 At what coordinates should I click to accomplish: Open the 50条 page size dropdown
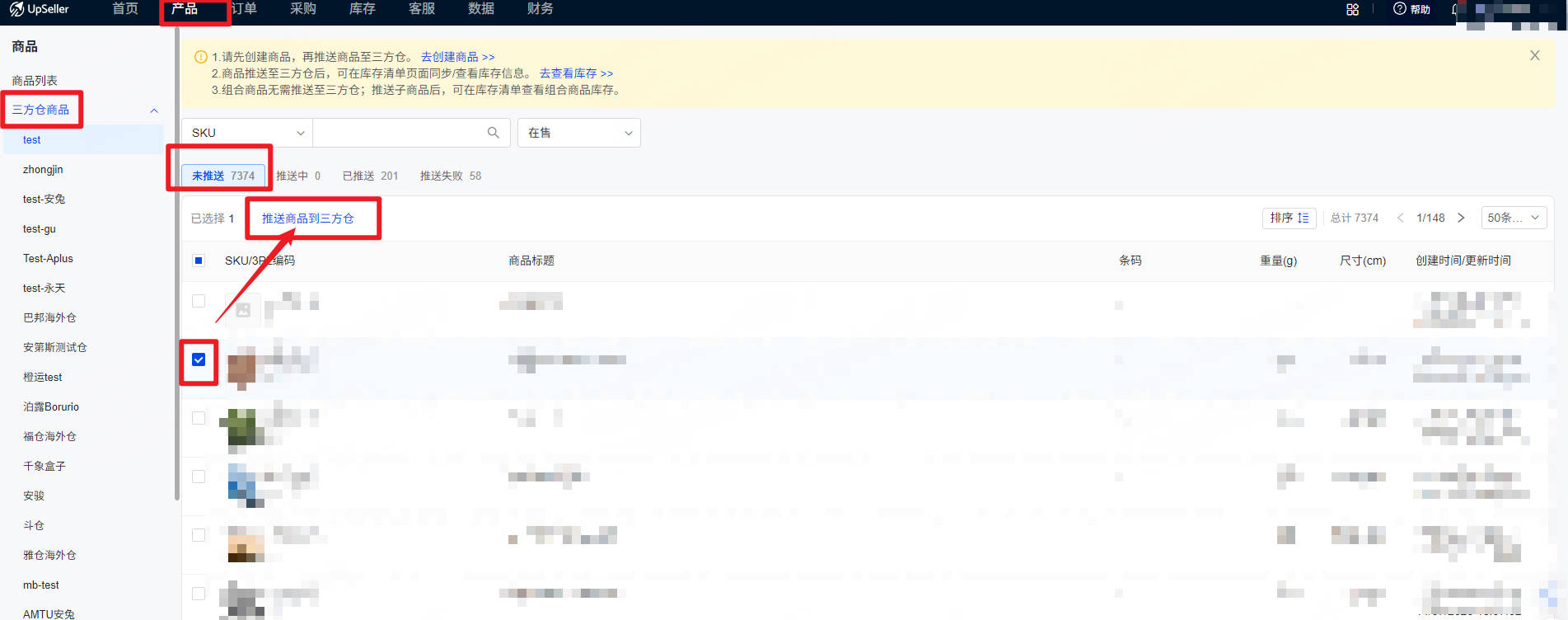(x=1514, y=218)
